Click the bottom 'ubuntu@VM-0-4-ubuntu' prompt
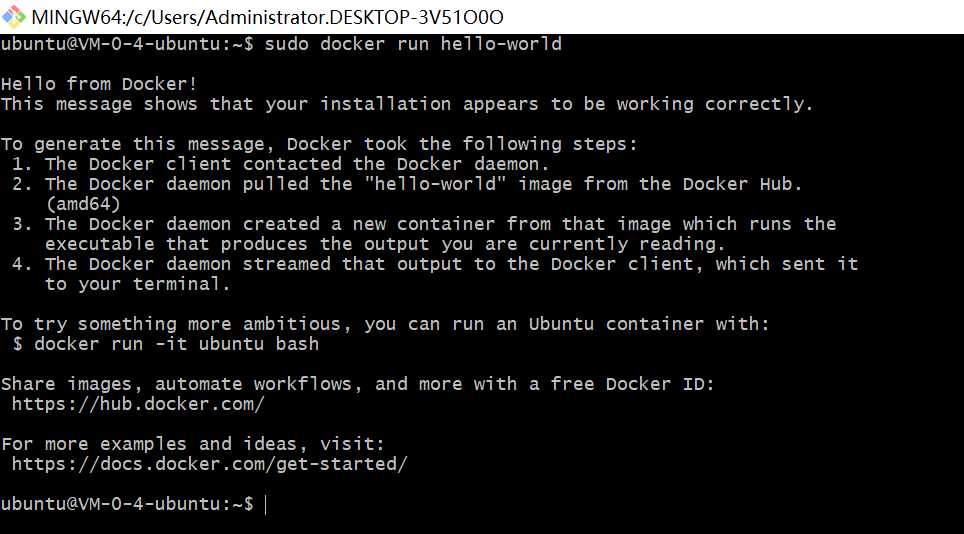Screen dimensions: 964x534 pyautogui.click(x=121, y=504)
